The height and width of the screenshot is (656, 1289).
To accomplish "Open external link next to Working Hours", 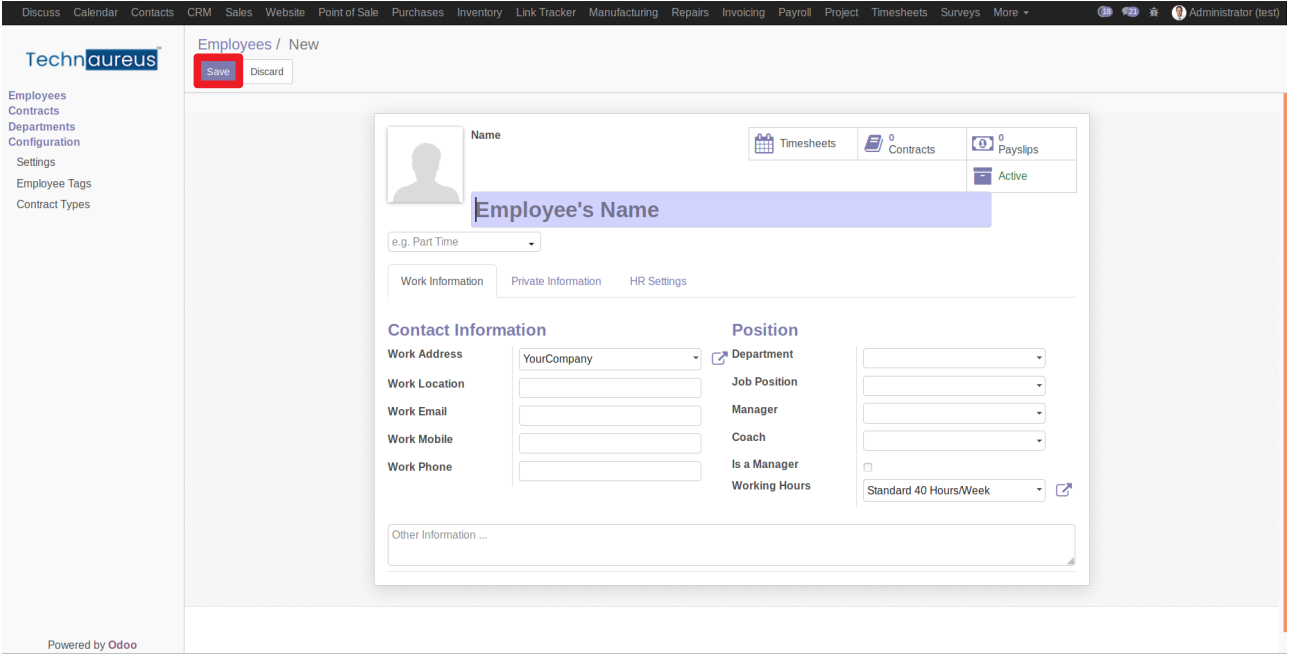I will 1064,490.
